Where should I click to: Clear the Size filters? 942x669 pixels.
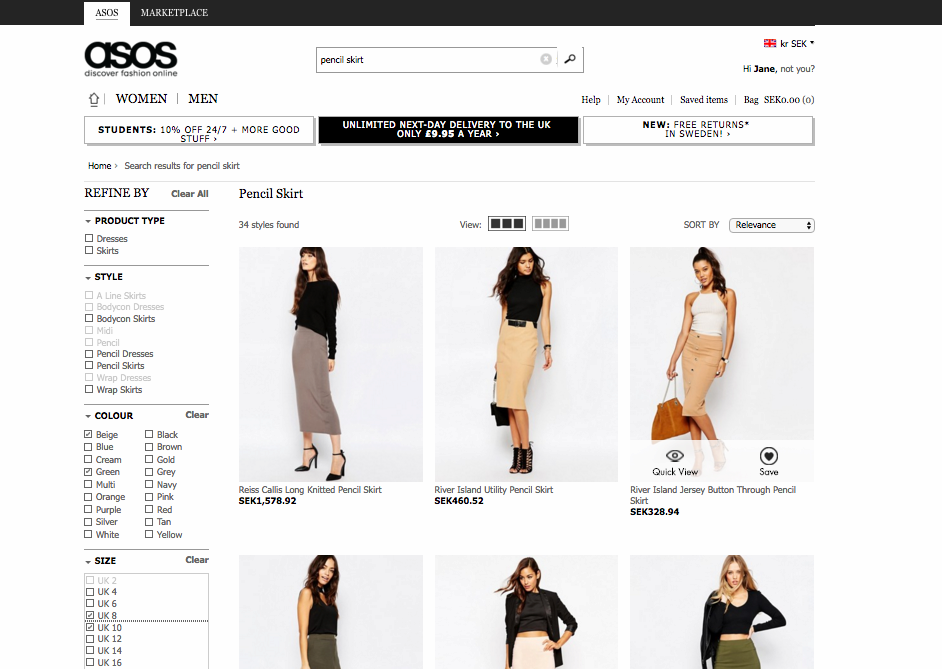[197, 560]
